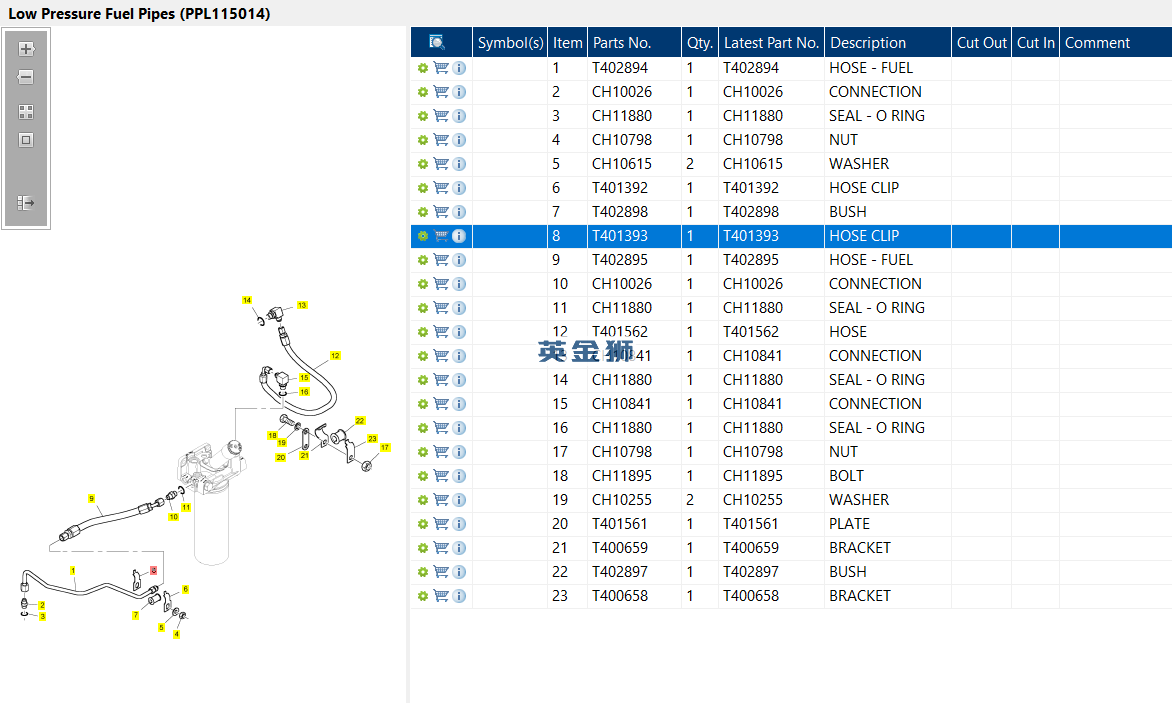Select the row with part T402895
The width and height of the screenshot is (1172, 703).
tap(791, 260)
